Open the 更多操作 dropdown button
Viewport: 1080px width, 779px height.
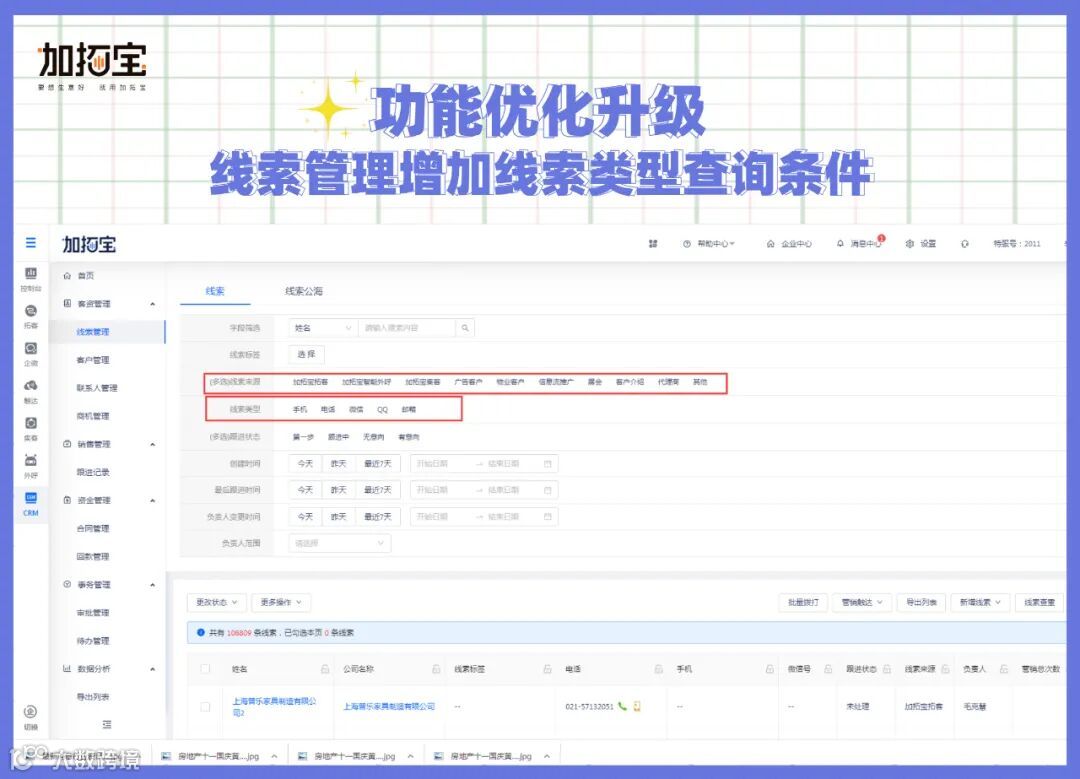(x=281, y=603)
